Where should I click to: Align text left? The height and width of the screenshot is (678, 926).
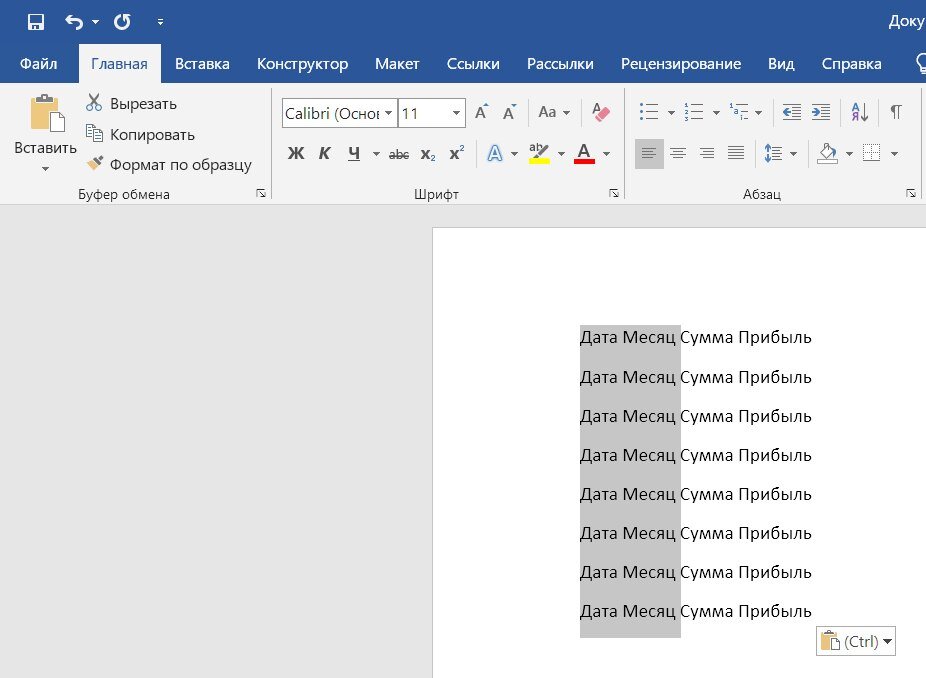click(649, 154)
